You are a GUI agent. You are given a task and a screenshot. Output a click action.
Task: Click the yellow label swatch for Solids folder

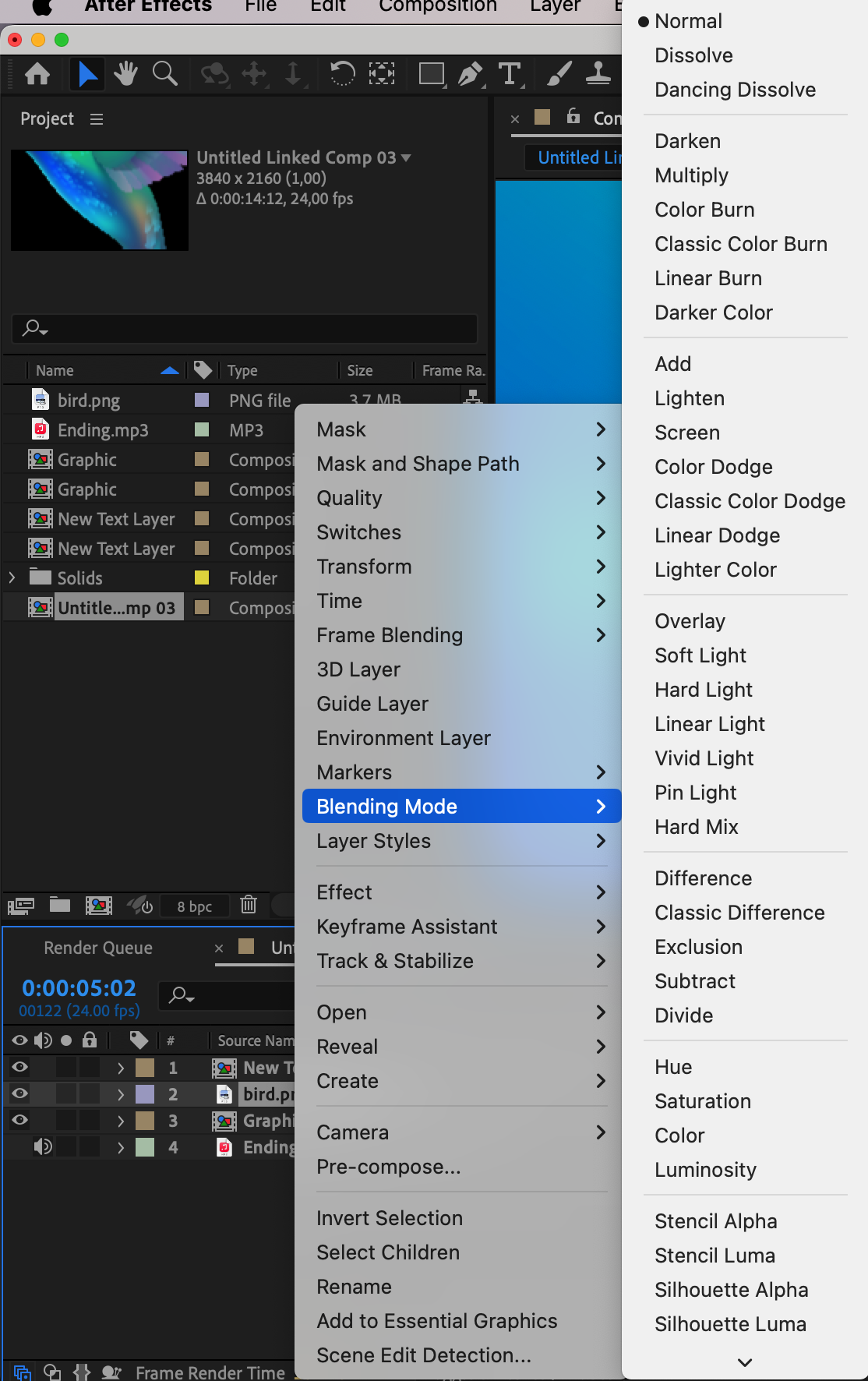coord(202,577)
